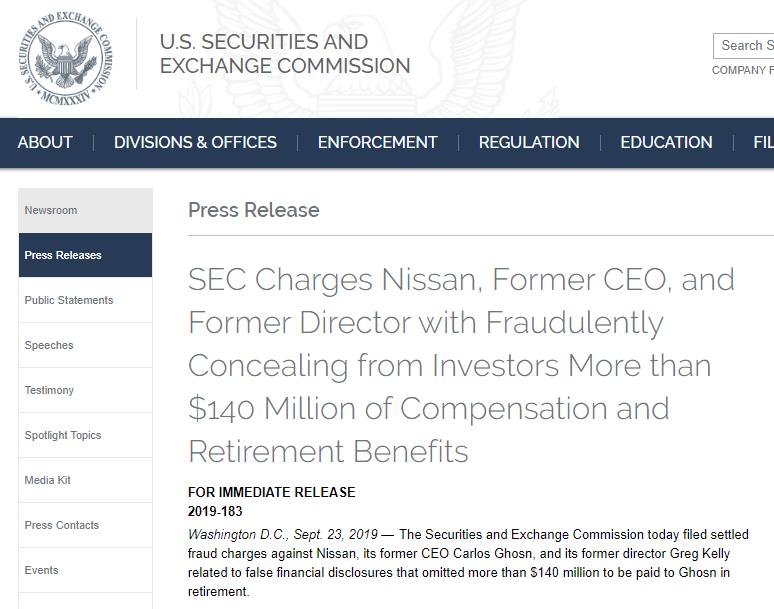This screenshot has height=609, width=774.
Task: Open Press Contacts in the sidebar
Action: click(85, 525)
